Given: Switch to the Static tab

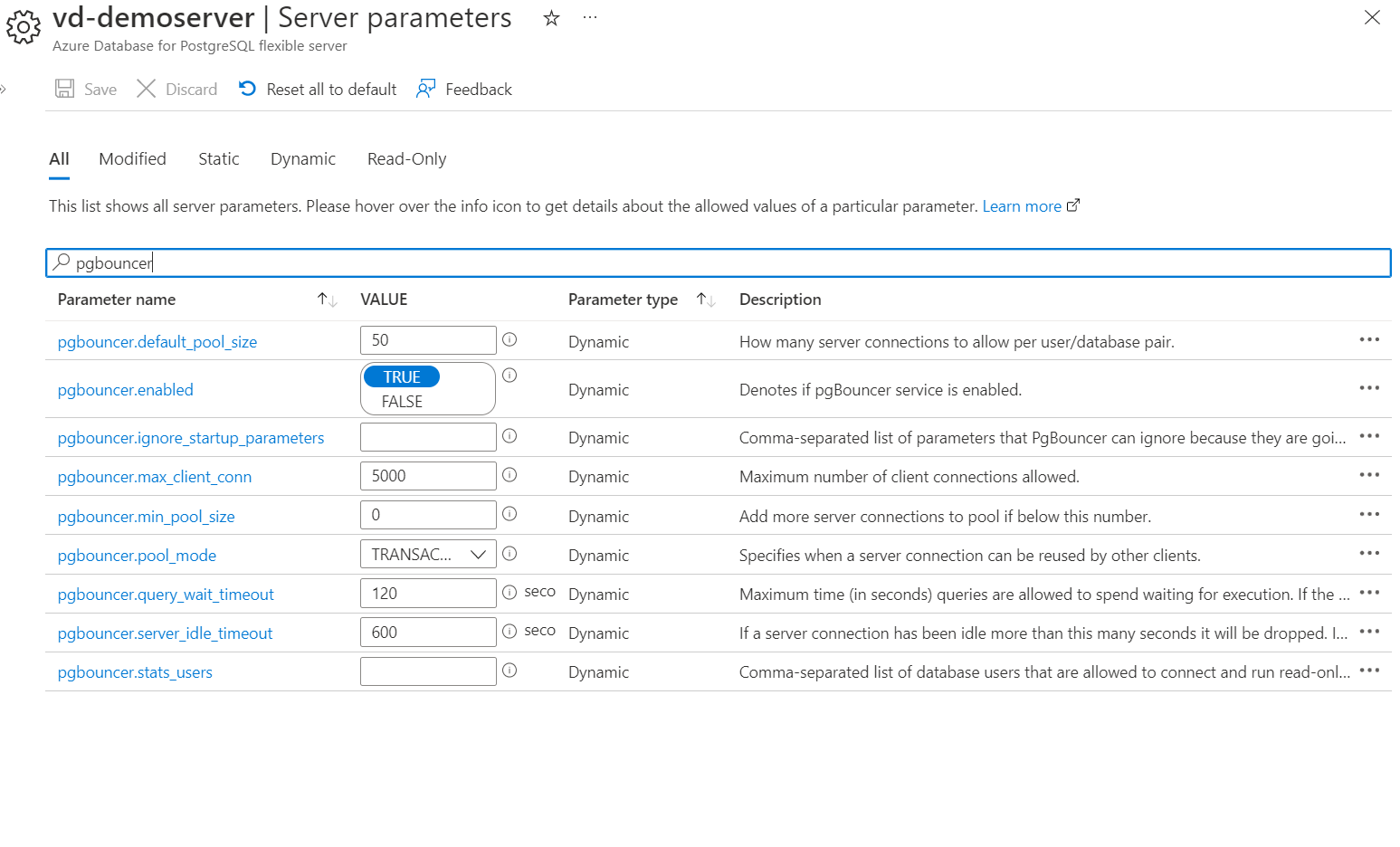Looking at the screenshot, I should coord(219,158).
